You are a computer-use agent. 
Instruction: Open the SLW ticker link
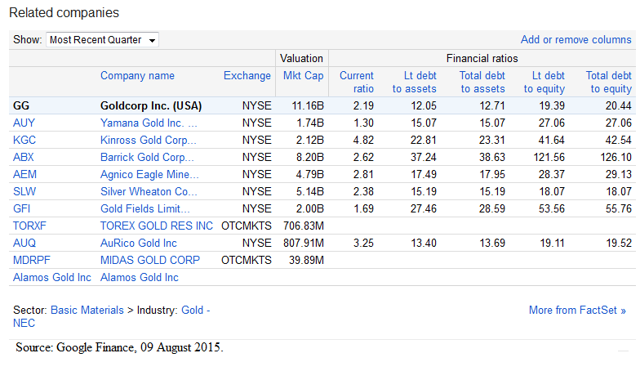point(24,191)
